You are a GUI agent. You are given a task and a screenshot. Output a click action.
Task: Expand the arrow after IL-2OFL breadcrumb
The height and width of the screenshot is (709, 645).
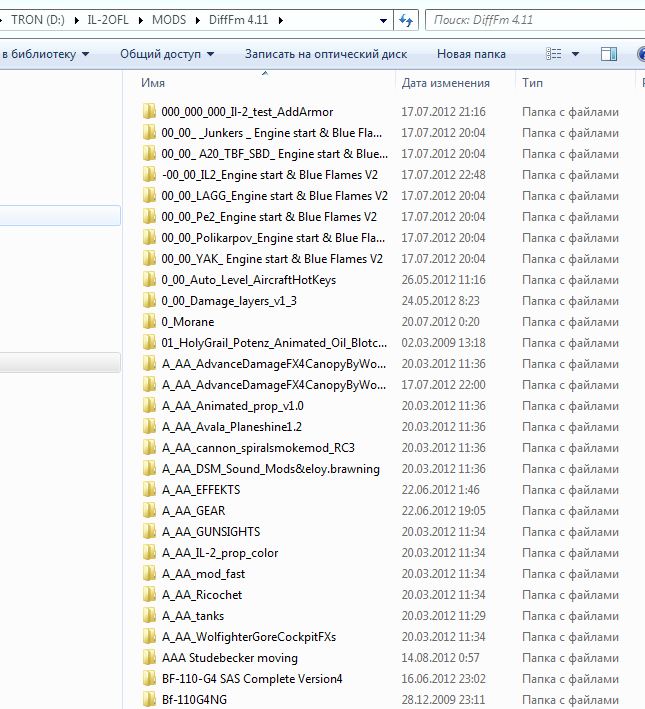pos(141,20)
